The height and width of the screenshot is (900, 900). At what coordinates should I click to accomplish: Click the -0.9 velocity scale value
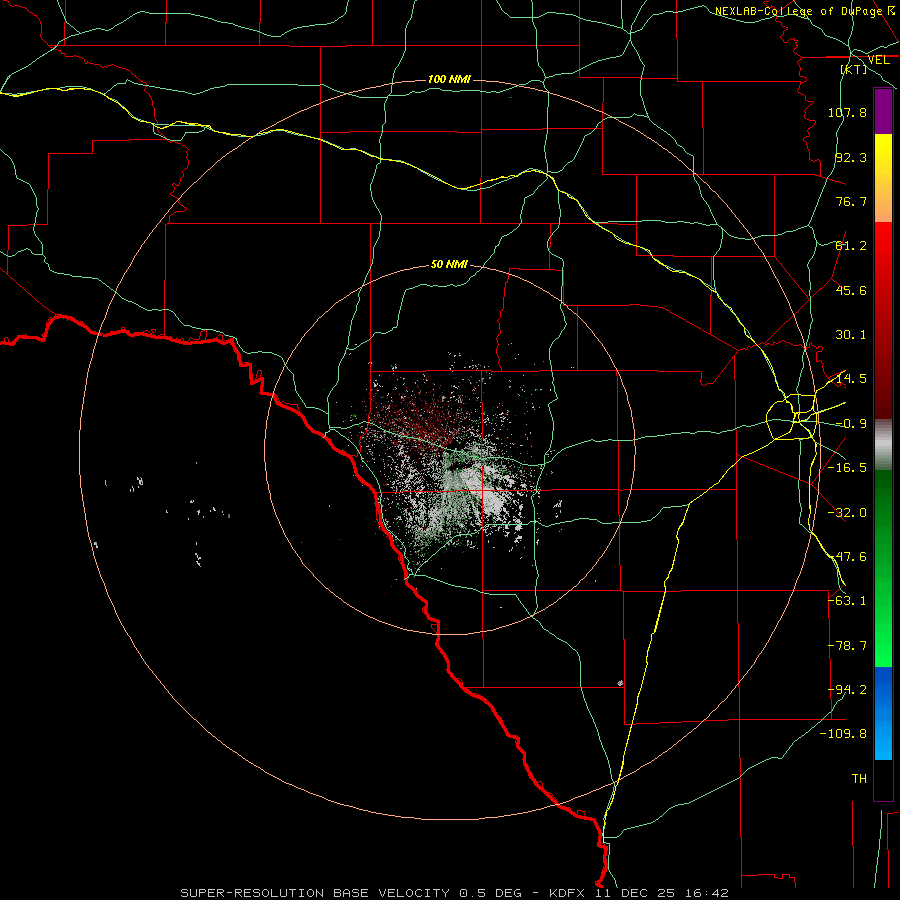851,424
